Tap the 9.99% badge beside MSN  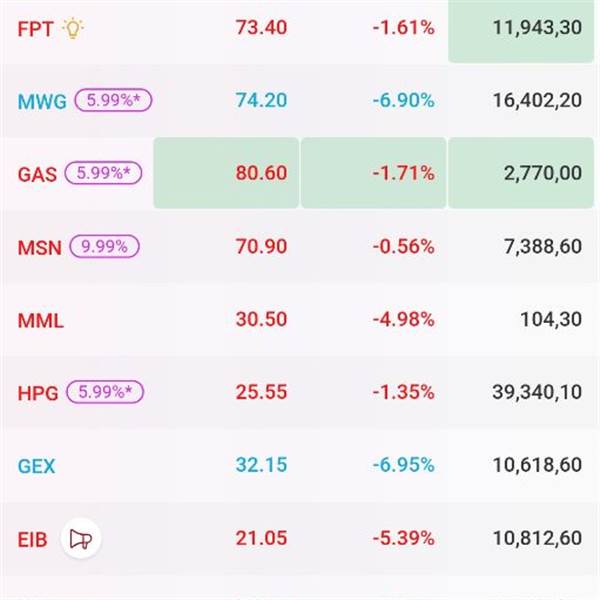104,246
